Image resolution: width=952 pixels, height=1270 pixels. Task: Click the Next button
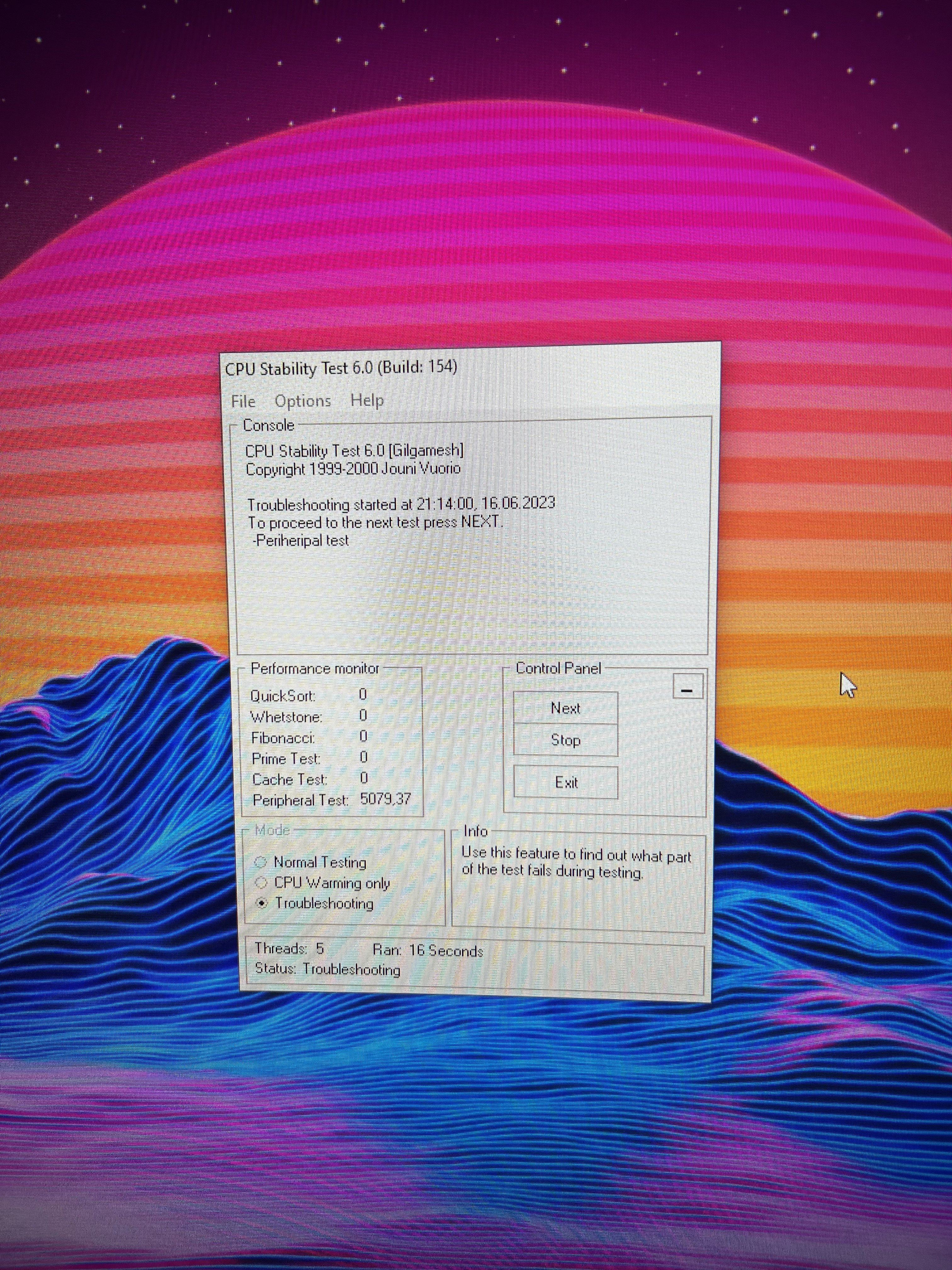(x=565, y=708)
